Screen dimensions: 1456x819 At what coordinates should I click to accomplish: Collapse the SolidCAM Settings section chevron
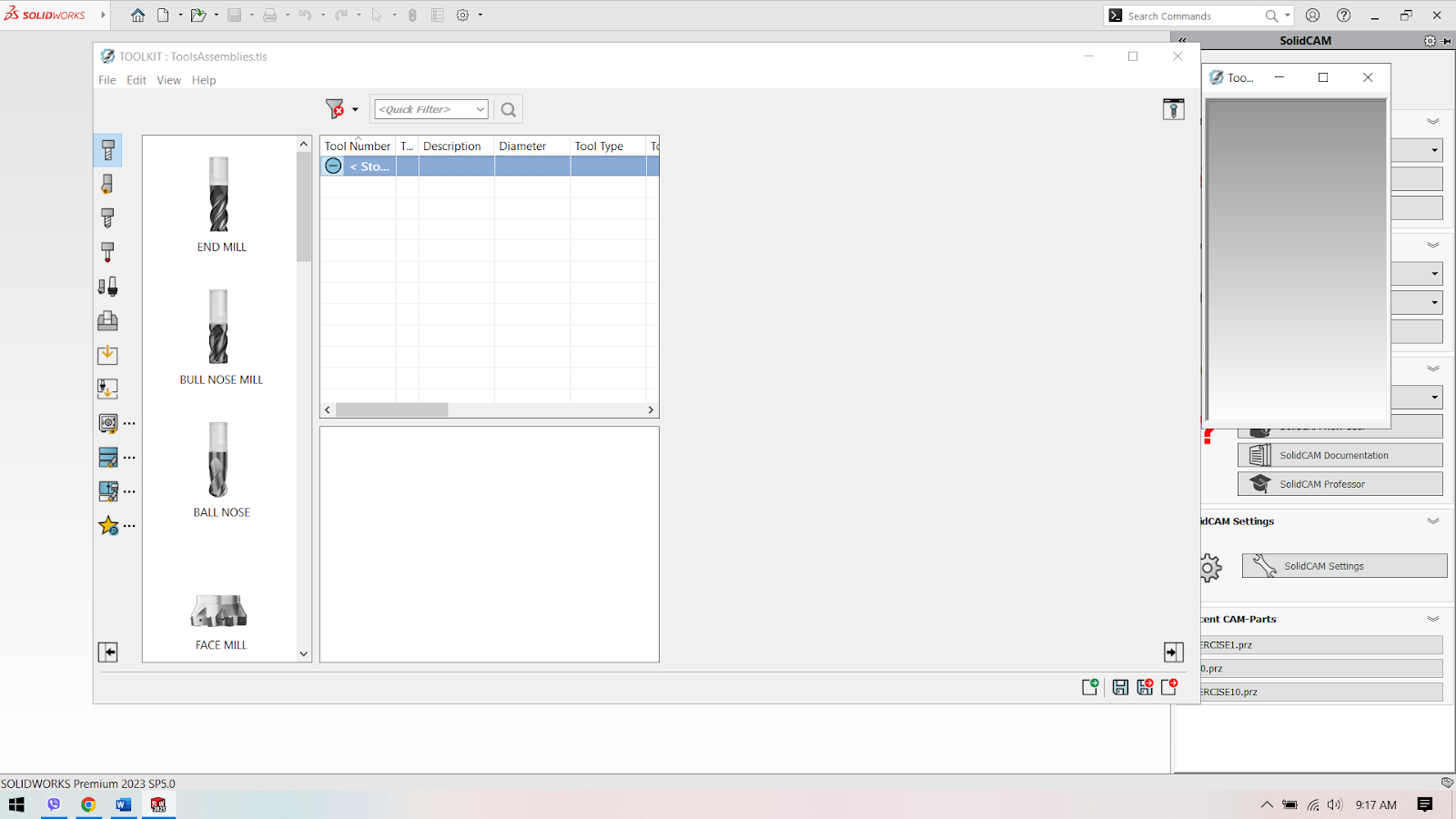pyautogui.click(x=1433, y=521)
